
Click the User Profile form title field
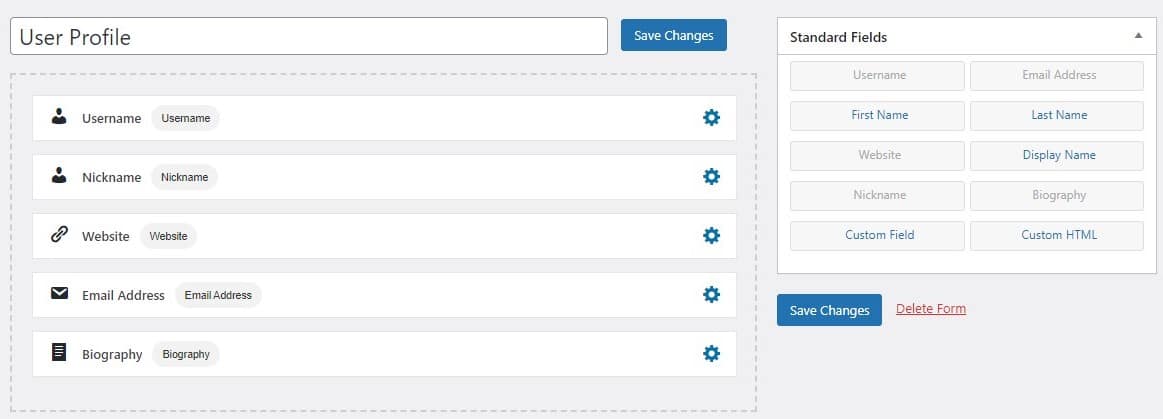pyautogui.click(x=309, y=36)
